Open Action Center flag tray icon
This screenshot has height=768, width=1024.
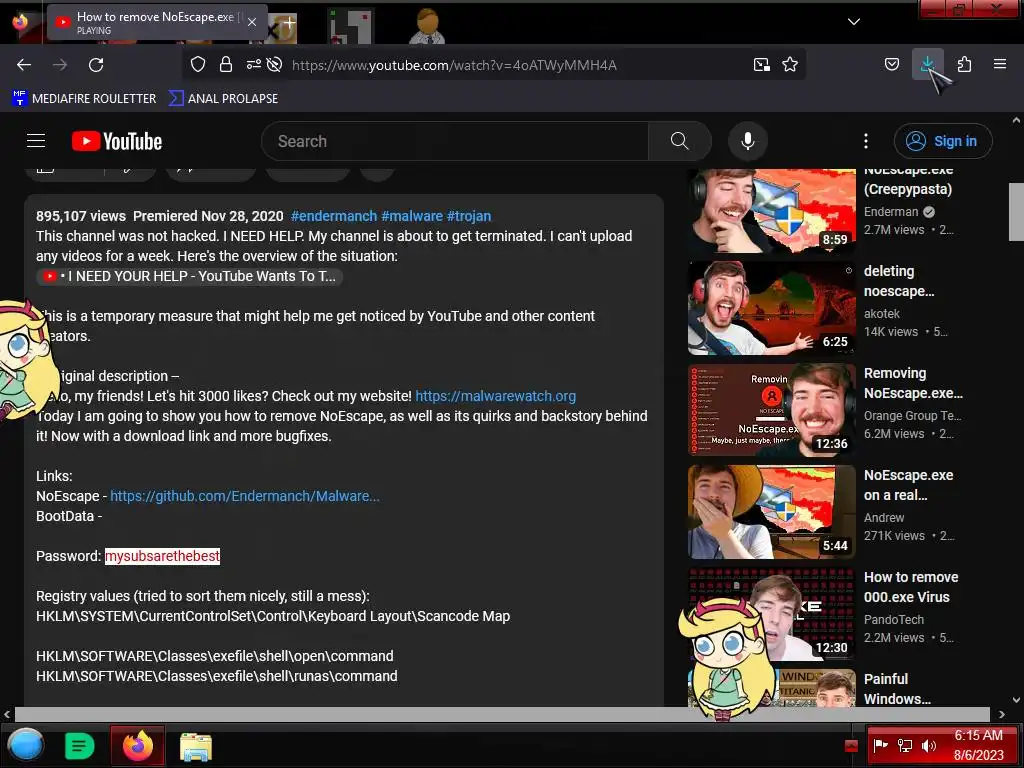pos(880,745)
